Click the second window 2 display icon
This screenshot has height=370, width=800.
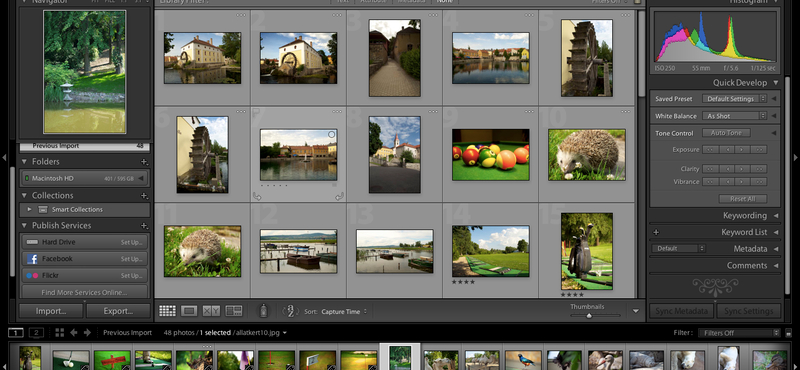coord(36,333)
